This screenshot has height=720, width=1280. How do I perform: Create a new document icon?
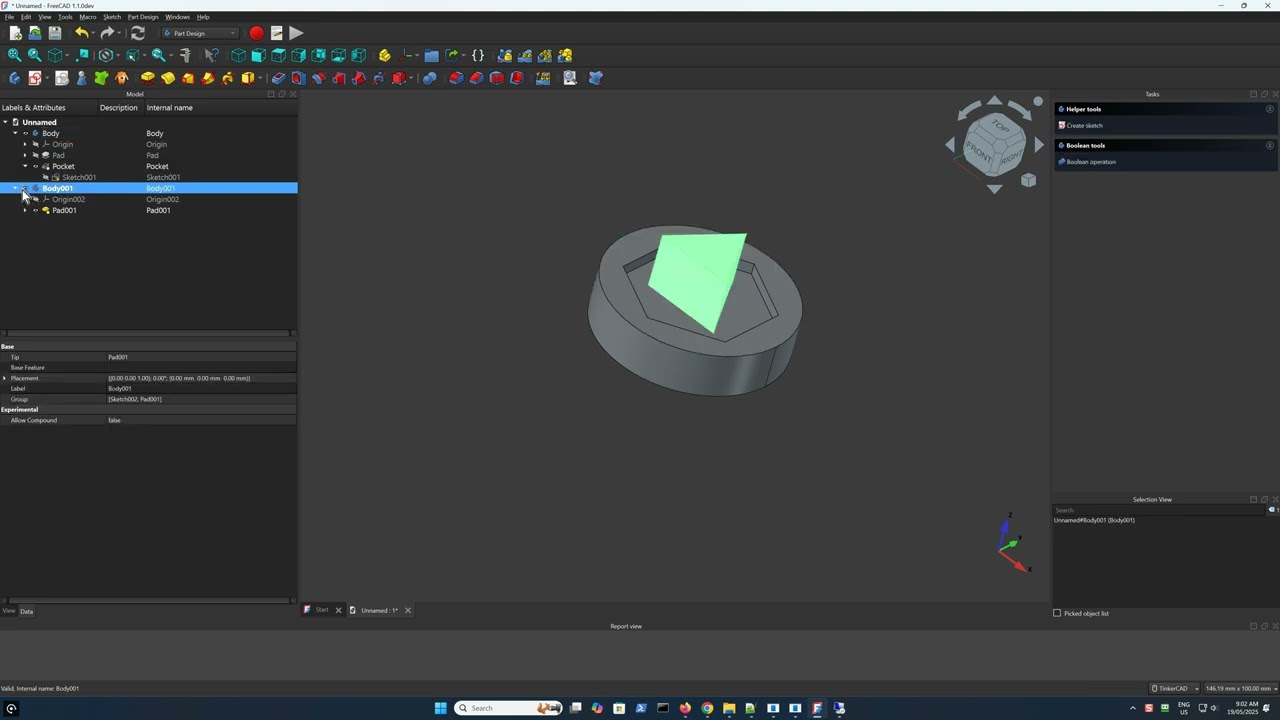tap(15, 33)
